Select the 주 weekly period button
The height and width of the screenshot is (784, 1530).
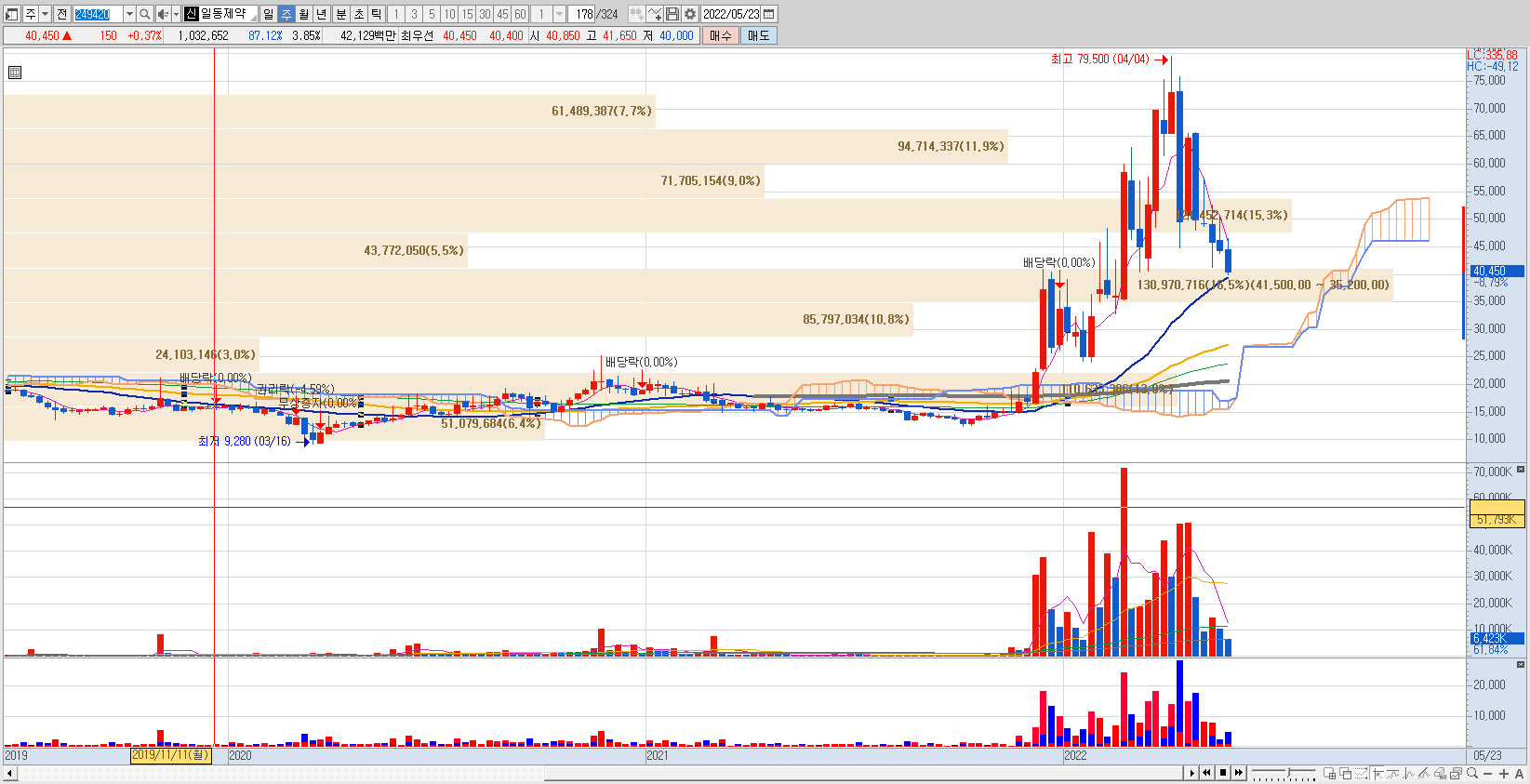coord(286,14)
